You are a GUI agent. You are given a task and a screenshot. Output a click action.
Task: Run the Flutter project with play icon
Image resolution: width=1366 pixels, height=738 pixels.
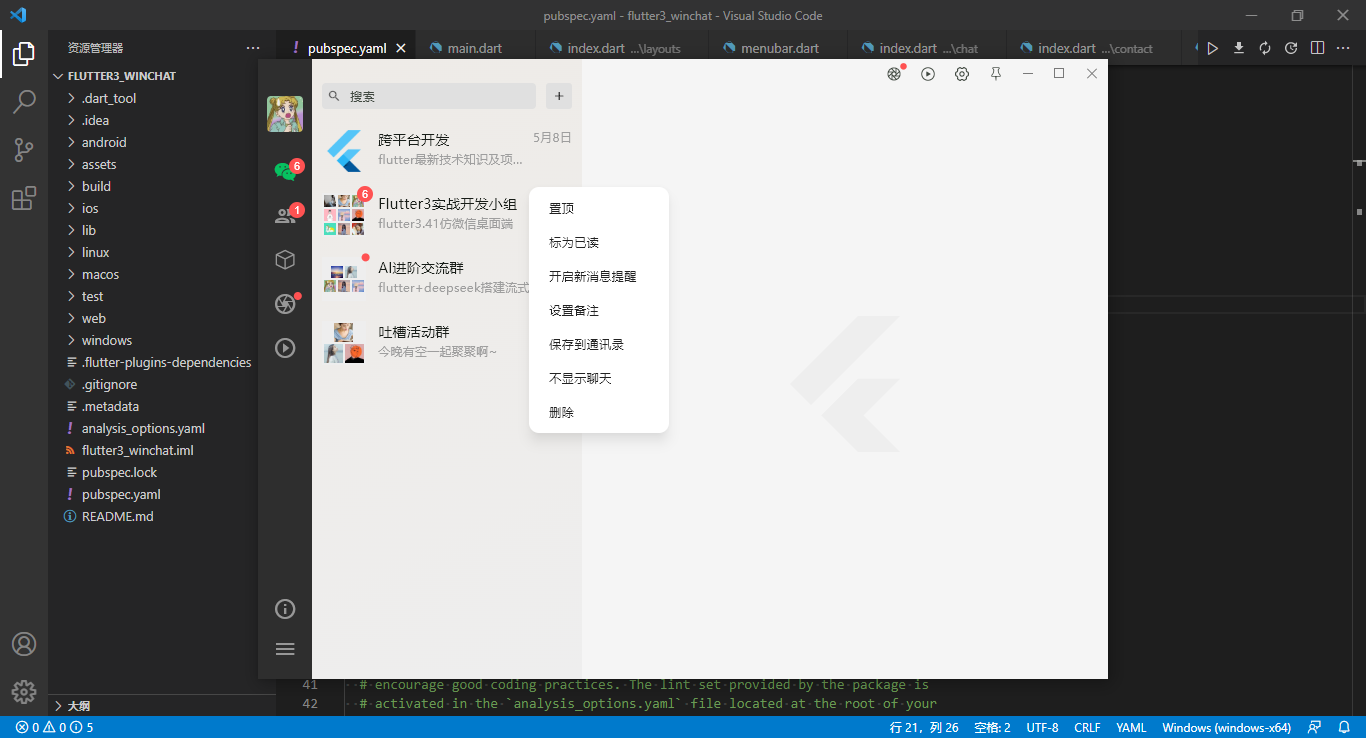click(x=1212, y=48)
